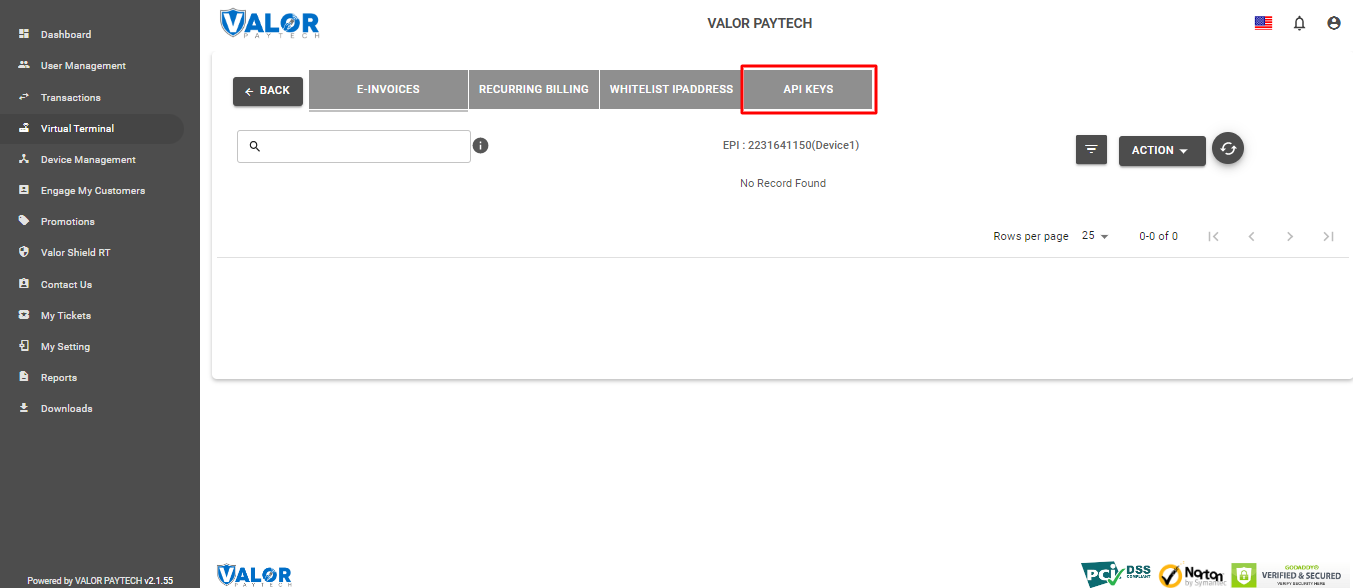Click the Promotions tag icon
Screen dimensions: 1353x588
point(24,221)
